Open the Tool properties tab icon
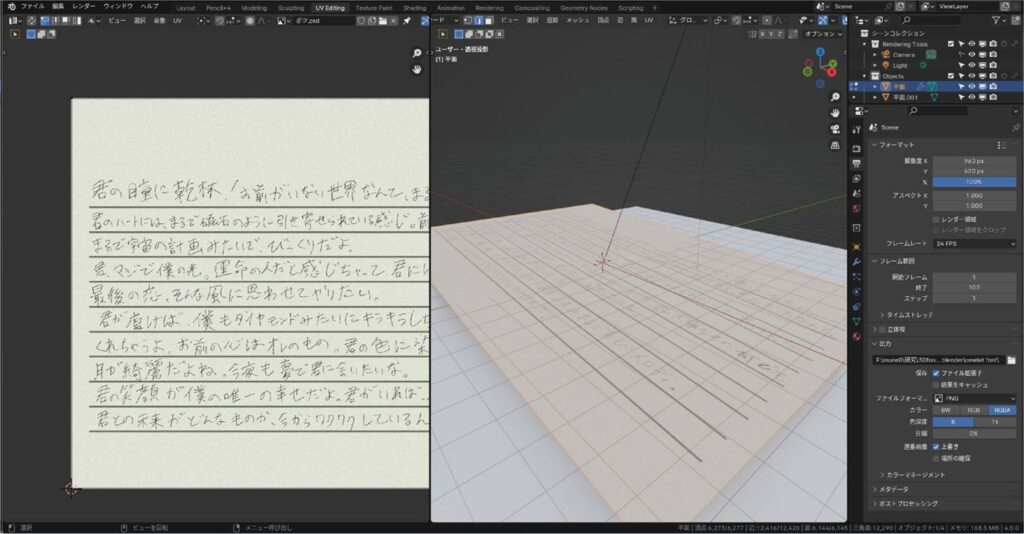Viewport: 1024px width, 534px height. (856, 129)
